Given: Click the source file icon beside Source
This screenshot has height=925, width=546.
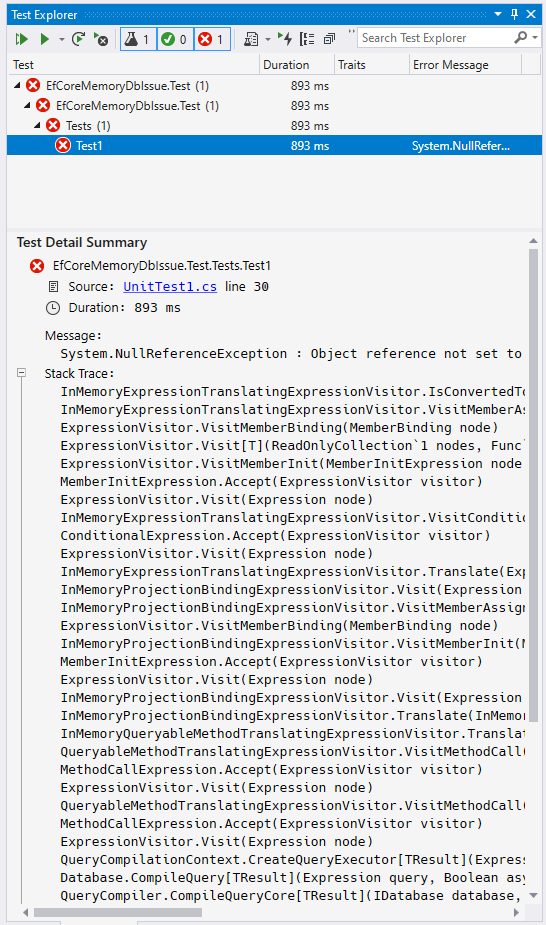Looking at the screenshot, I should point(53,287).
